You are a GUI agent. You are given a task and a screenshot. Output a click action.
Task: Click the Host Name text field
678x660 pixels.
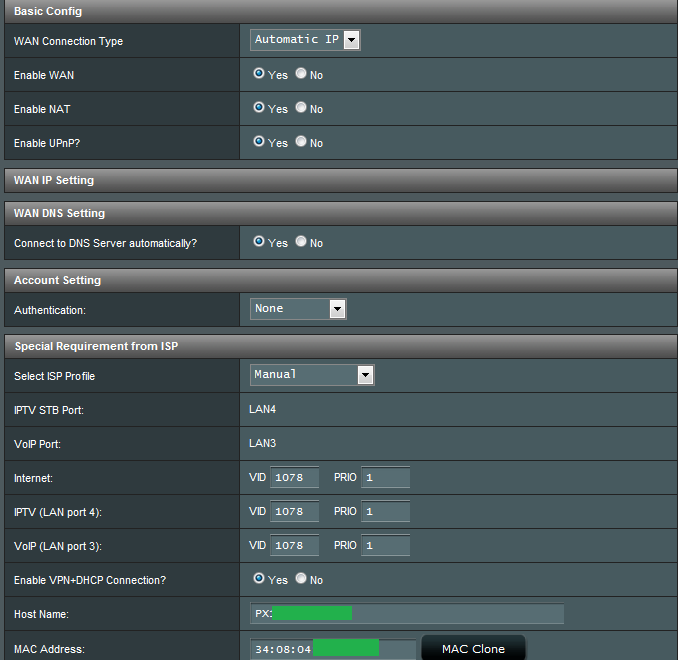click(x=407, y=614)
